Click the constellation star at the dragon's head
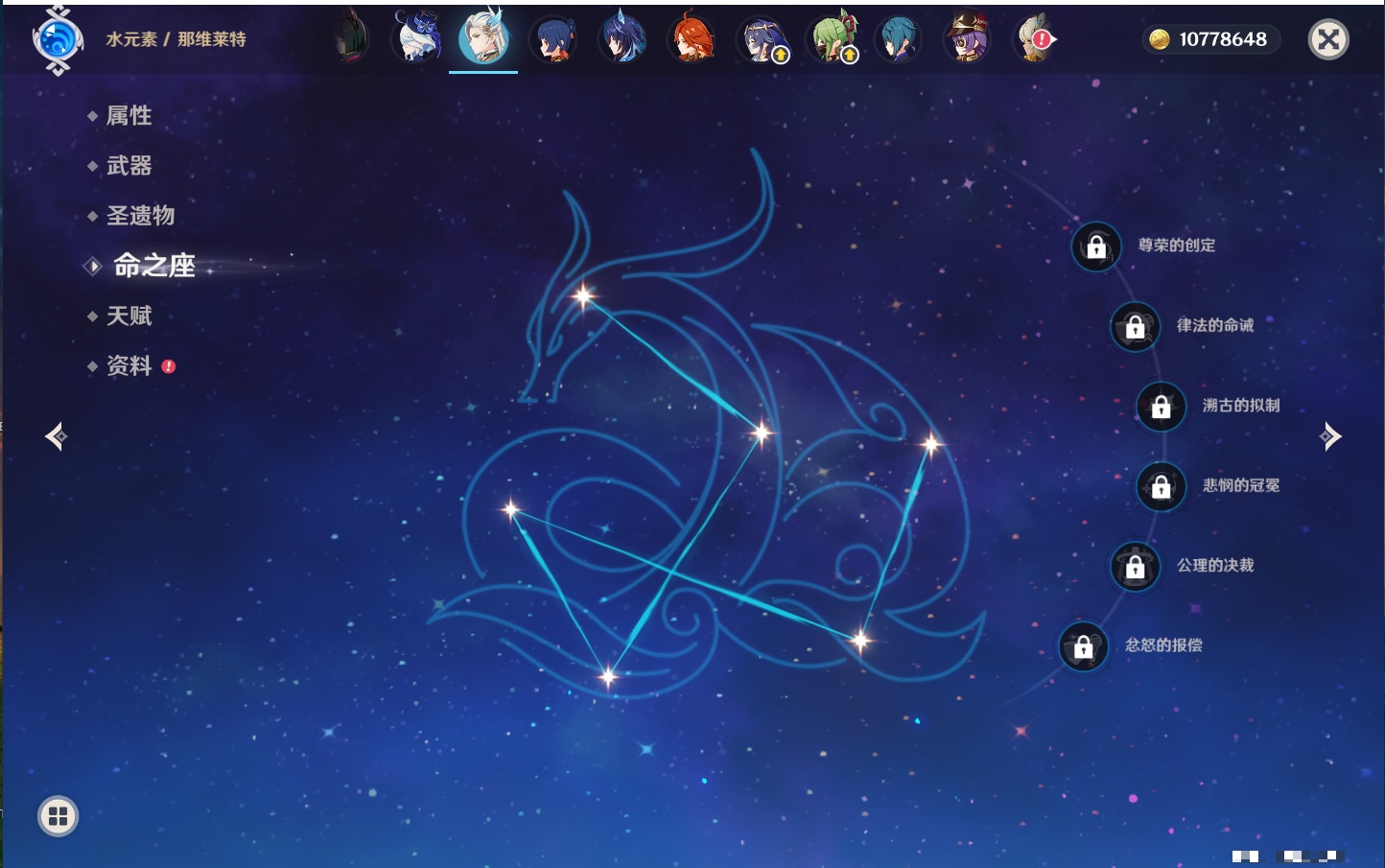Screen dimensions: 1385x868 click(582, 295)
